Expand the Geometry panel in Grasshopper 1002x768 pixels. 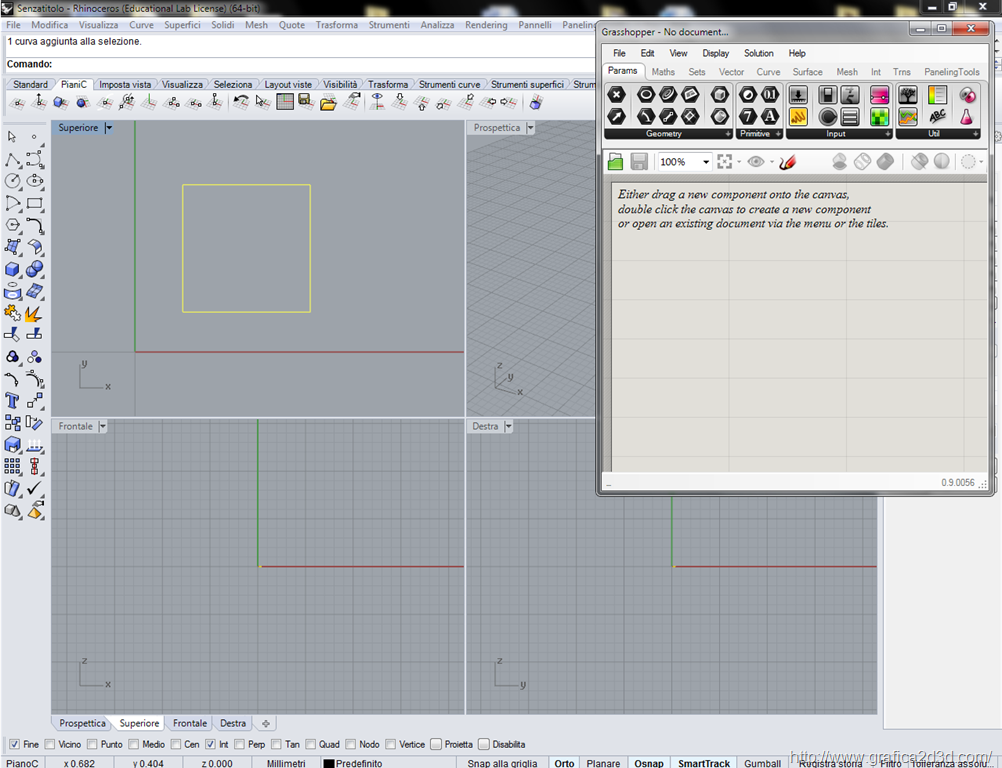(x=728, y=134)
